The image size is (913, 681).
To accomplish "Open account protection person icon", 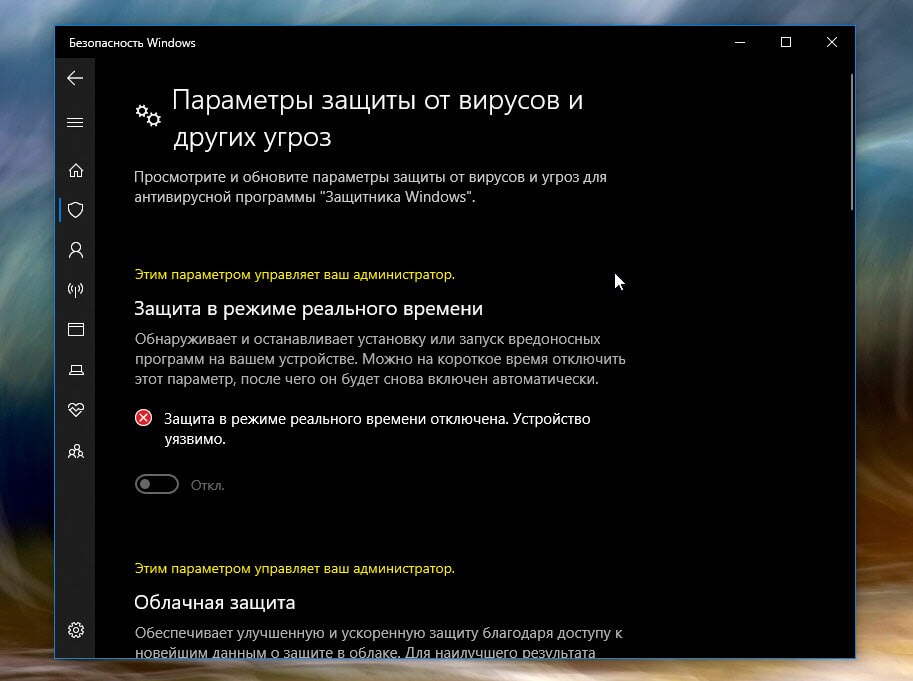I will pyautogui.click(x=75, y=249).
